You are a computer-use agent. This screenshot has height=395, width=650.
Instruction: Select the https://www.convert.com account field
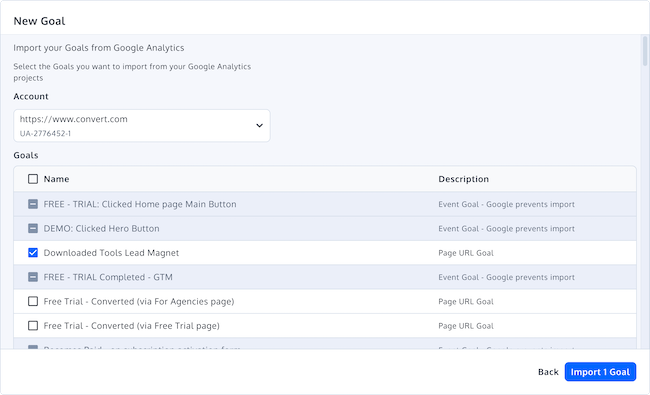[x=142, y=126]
